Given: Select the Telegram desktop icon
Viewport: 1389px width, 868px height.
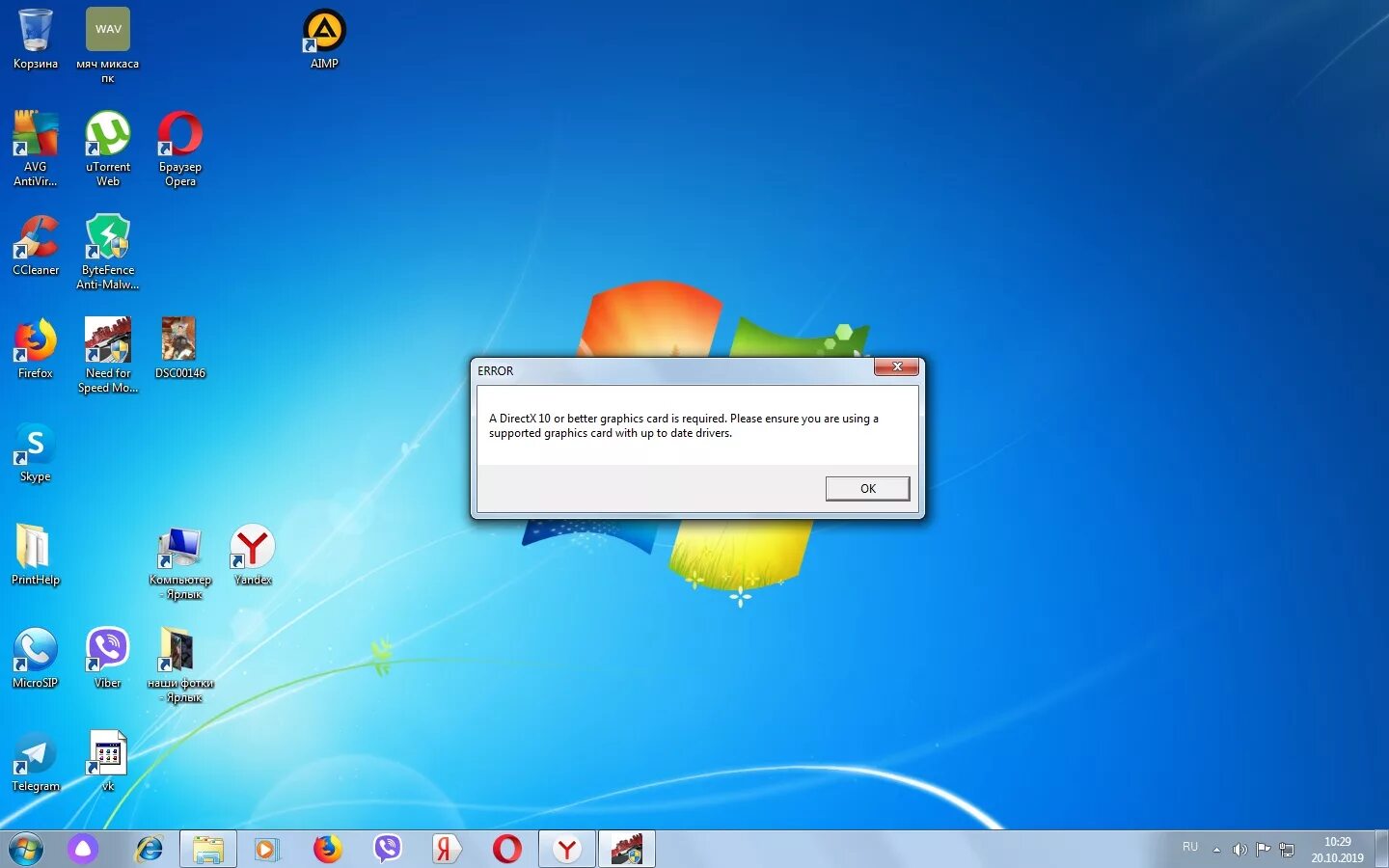Looking at the screenshot, I should tap(36, 761).
